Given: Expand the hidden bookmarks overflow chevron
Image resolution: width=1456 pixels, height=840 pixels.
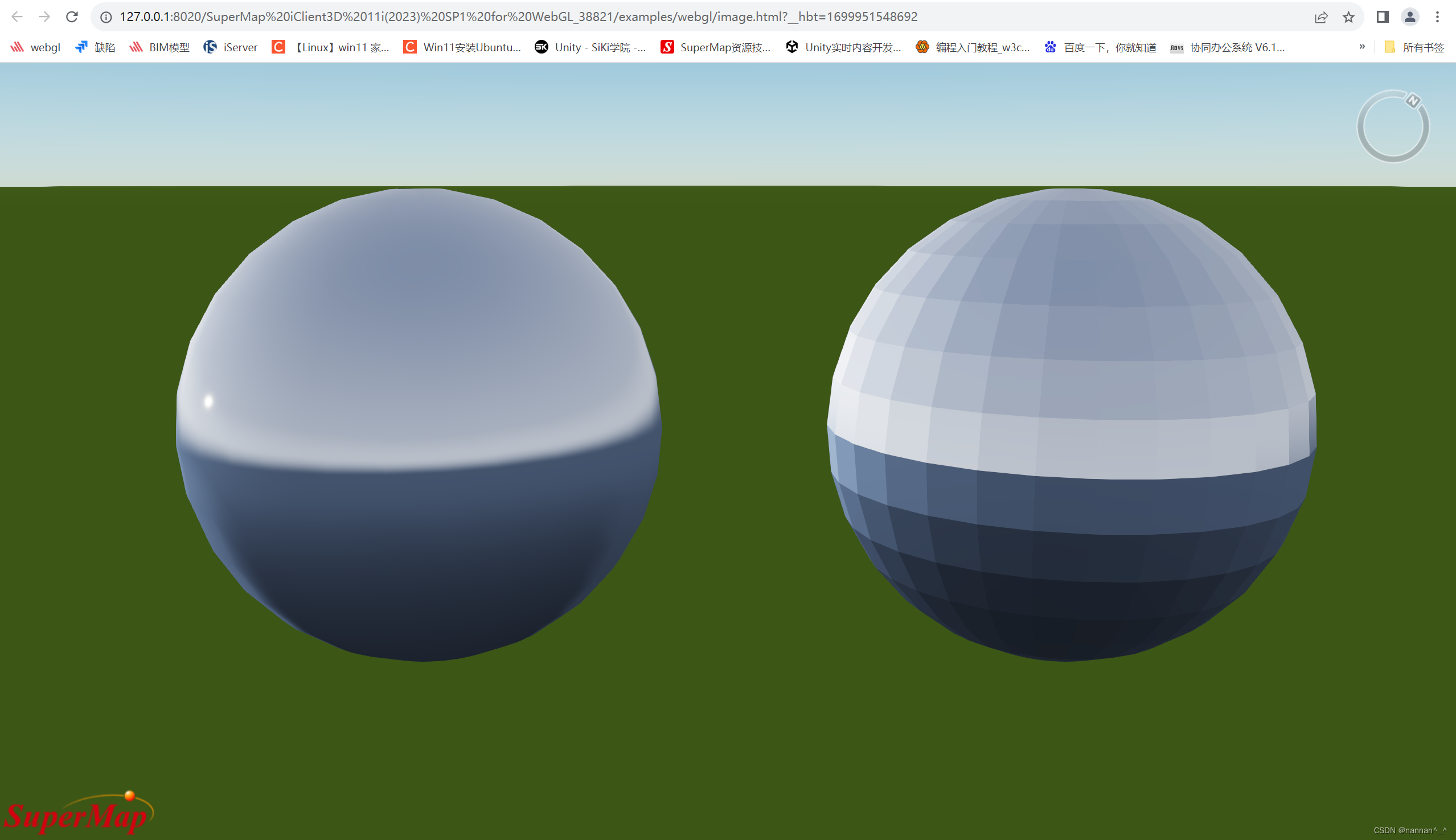Looking at the screenshot, I should [x=1362, y=47].
